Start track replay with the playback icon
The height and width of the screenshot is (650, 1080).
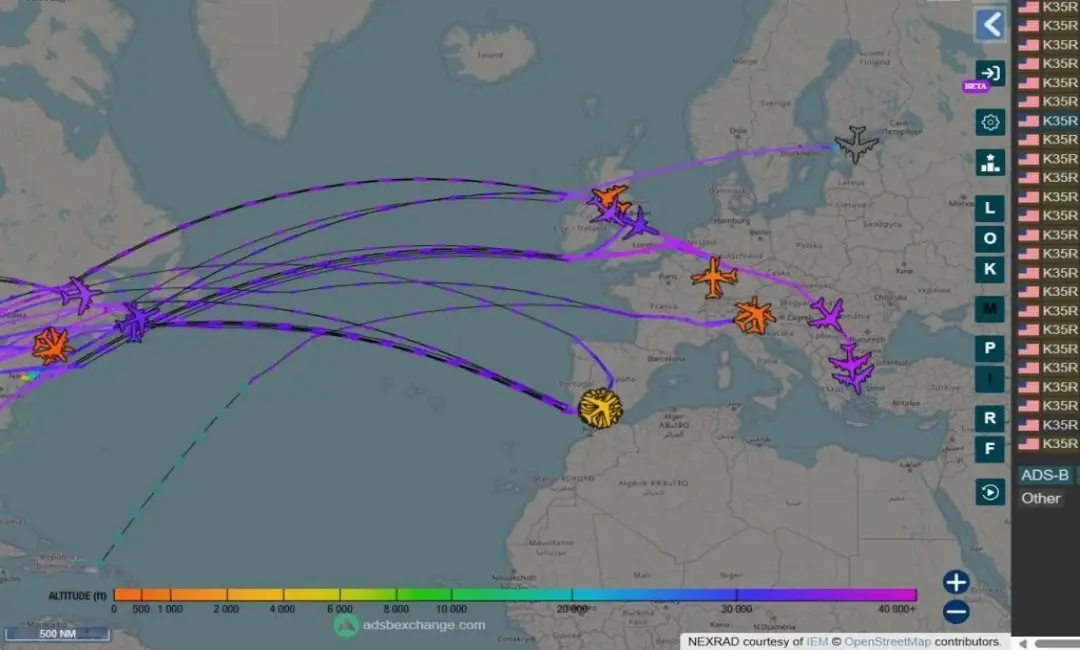990,492
